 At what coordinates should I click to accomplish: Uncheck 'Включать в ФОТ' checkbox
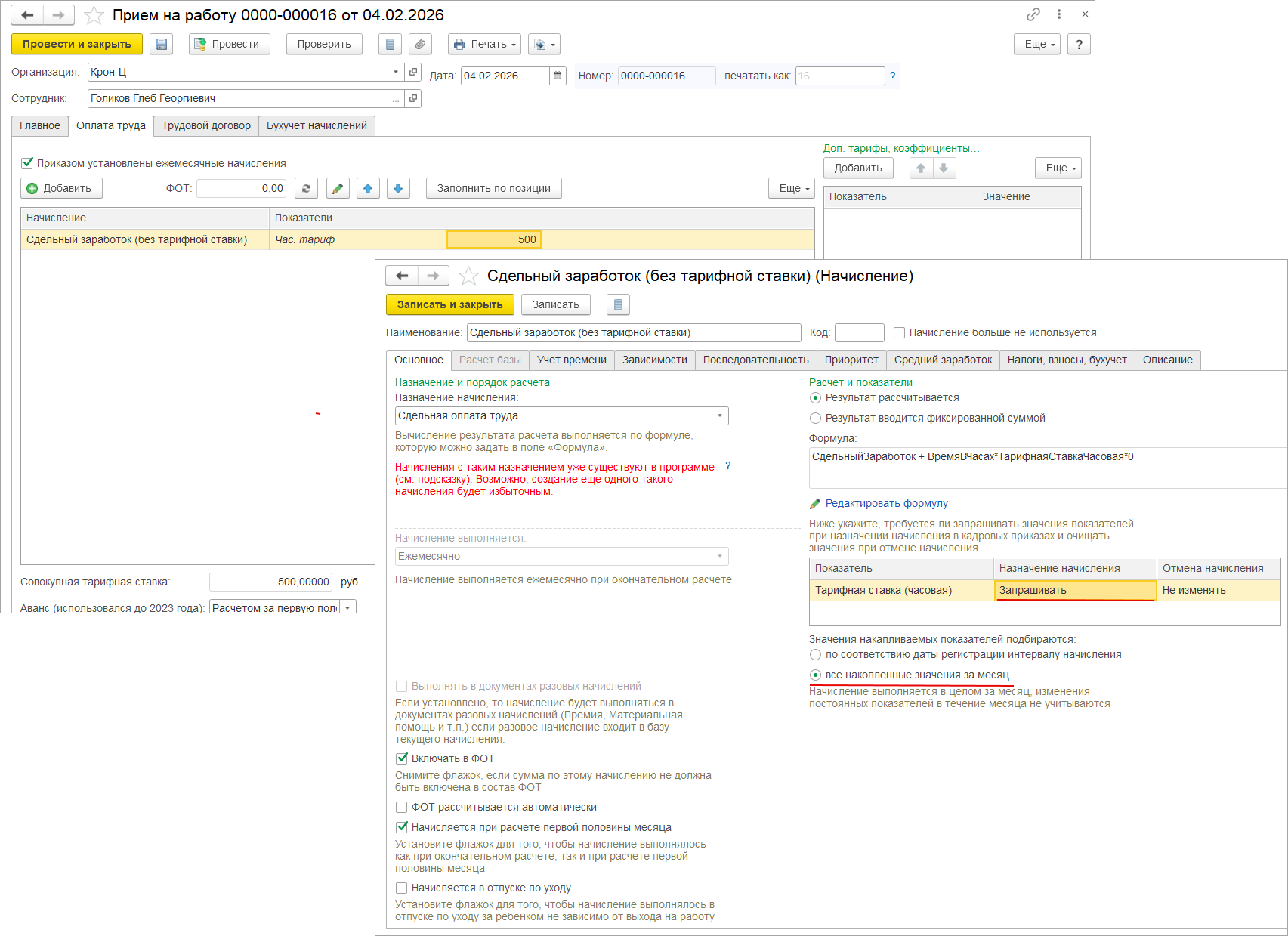point(402,758)
